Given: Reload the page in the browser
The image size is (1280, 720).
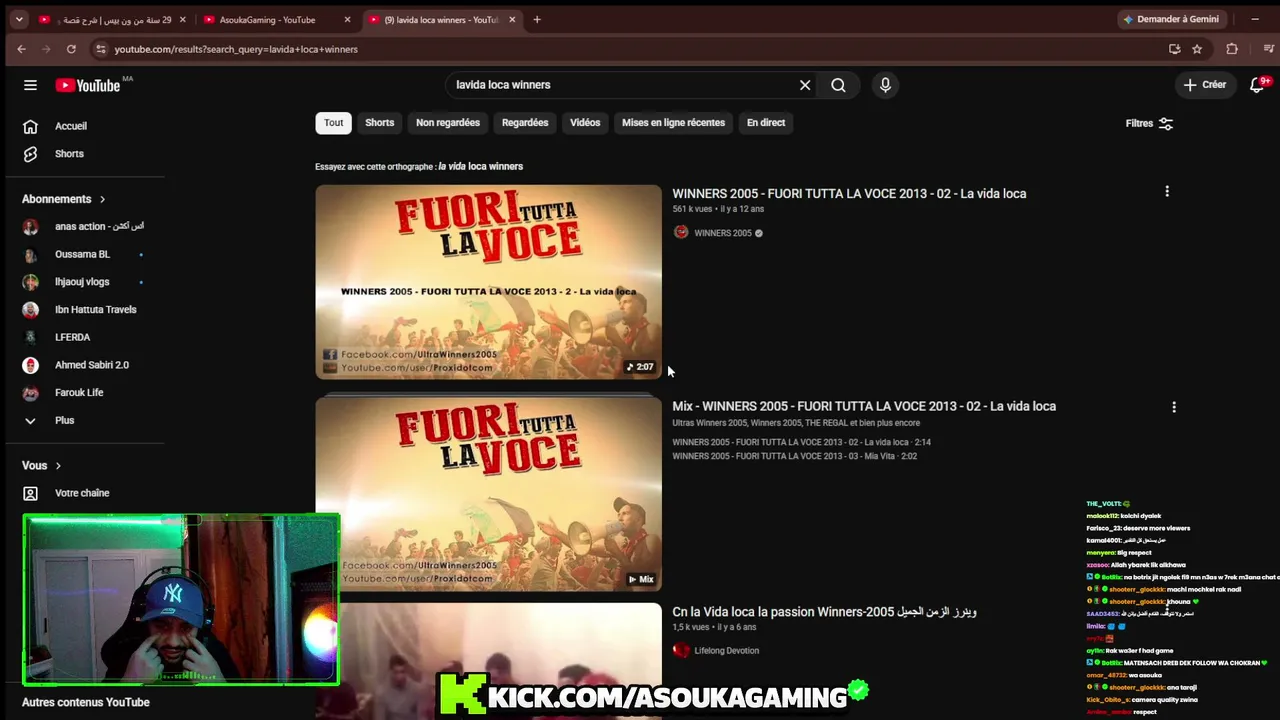Looking at the screenshot, I should point(71,49).
